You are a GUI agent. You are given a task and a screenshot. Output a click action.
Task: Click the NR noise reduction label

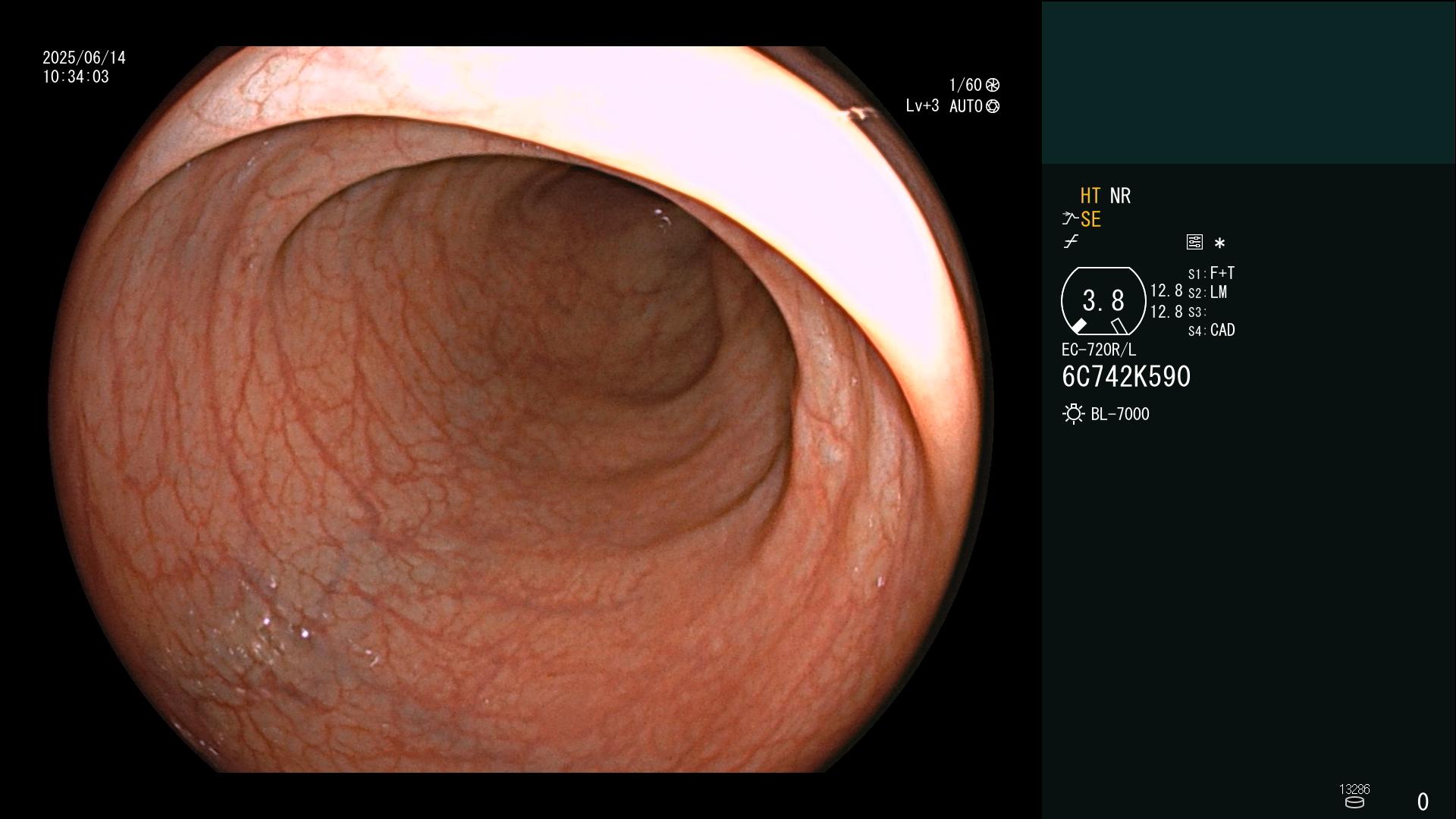tap(1120, 196)
